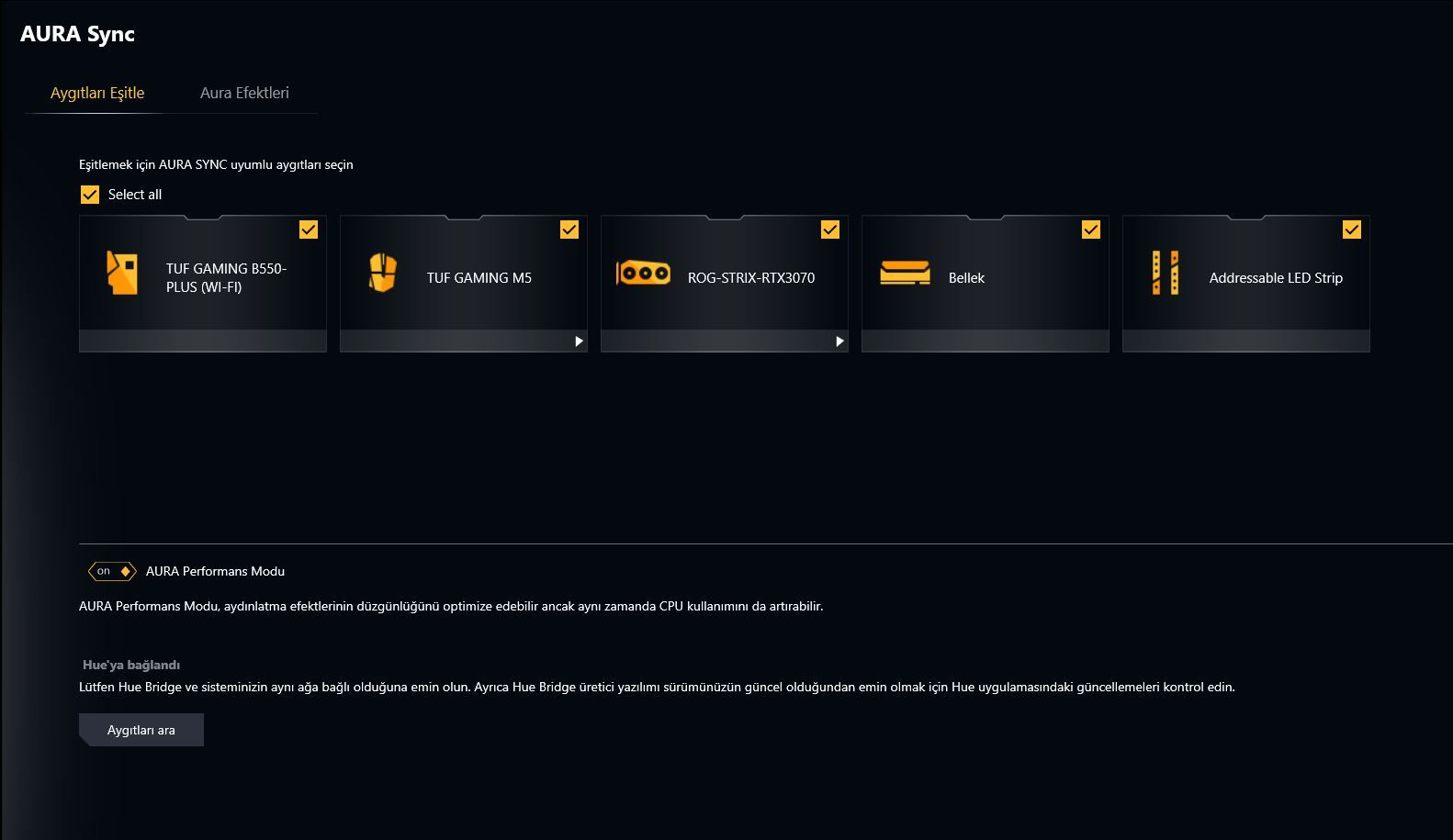Click the Aygıtları ara button
The width and height of the screenshot is (1453, 840).
click(x=141, y=730)
